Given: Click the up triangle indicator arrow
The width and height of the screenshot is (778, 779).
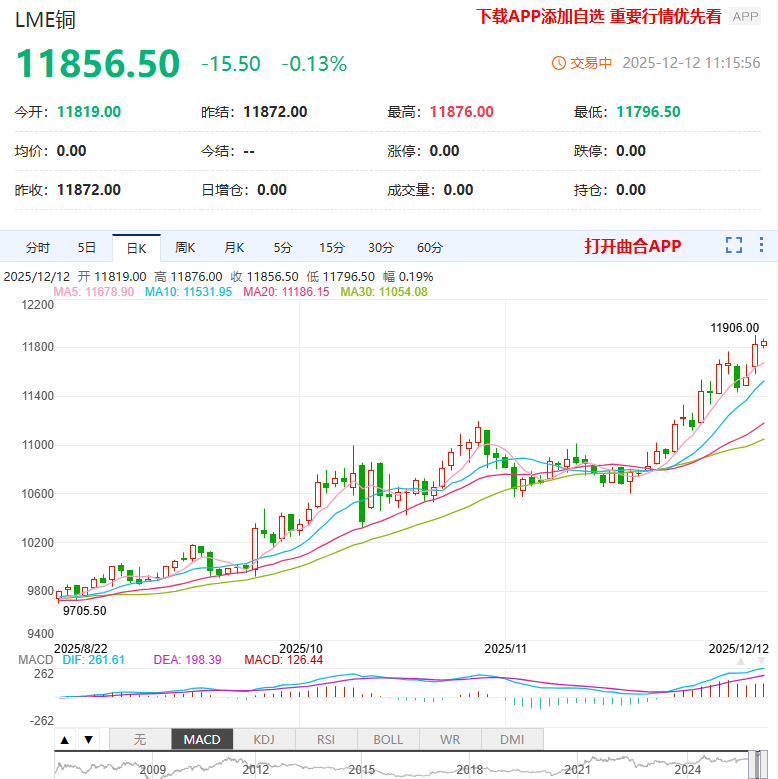Looking at the screenshot, I should pos(65,740).
